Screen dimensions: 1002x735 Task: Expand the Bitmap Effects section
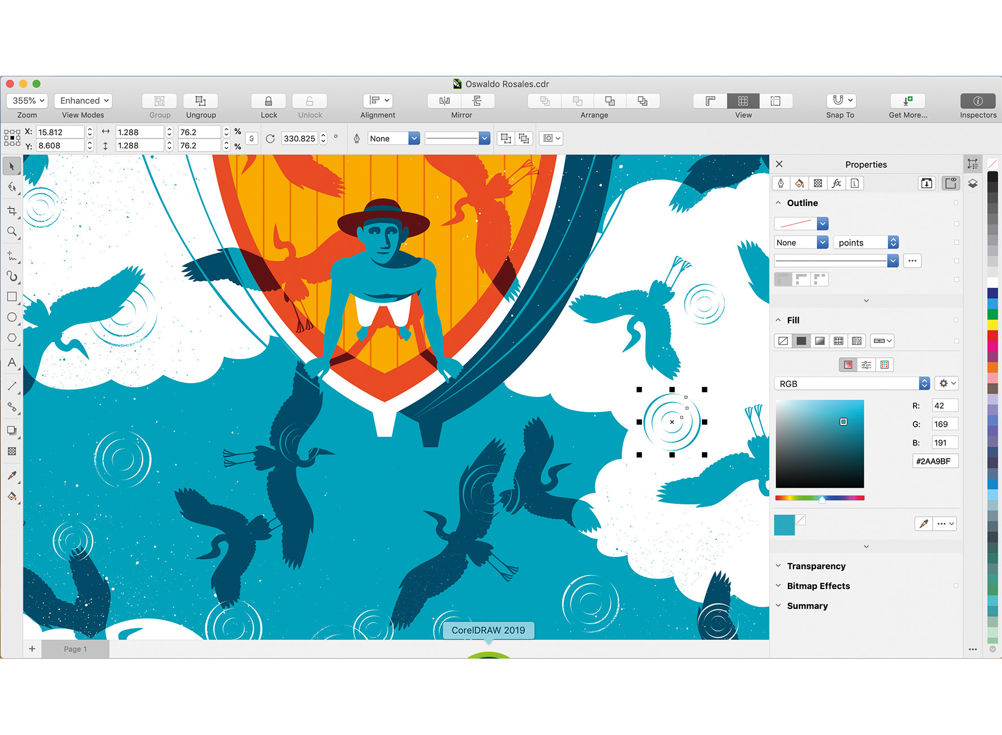(x=778, y=586)
